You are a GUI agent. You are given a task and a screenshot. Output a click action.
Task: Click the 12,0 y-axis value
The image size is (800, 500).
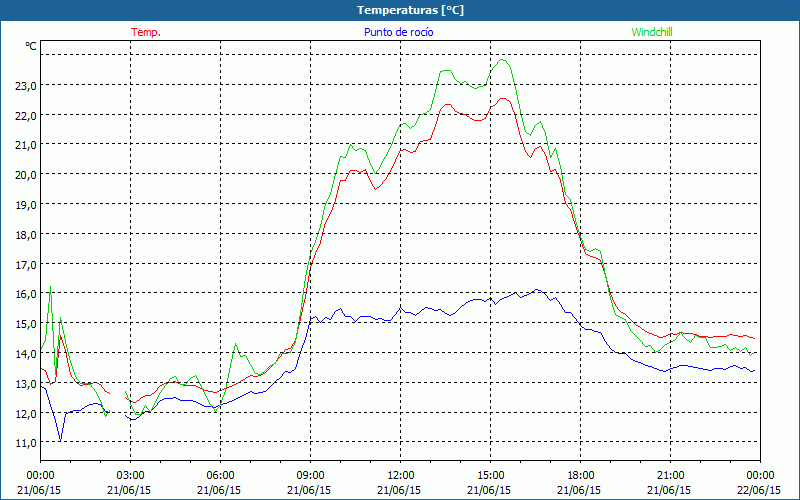coord(26,413)
